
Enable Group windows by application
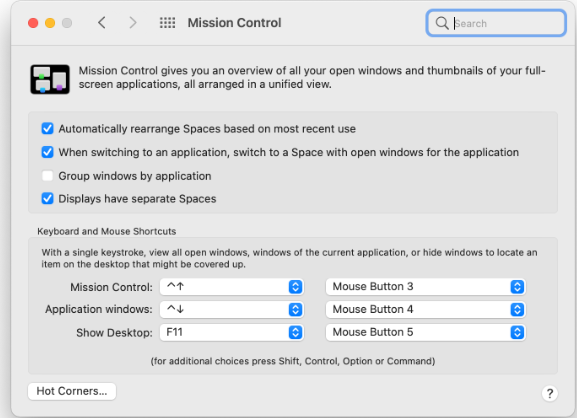[47, 176]
